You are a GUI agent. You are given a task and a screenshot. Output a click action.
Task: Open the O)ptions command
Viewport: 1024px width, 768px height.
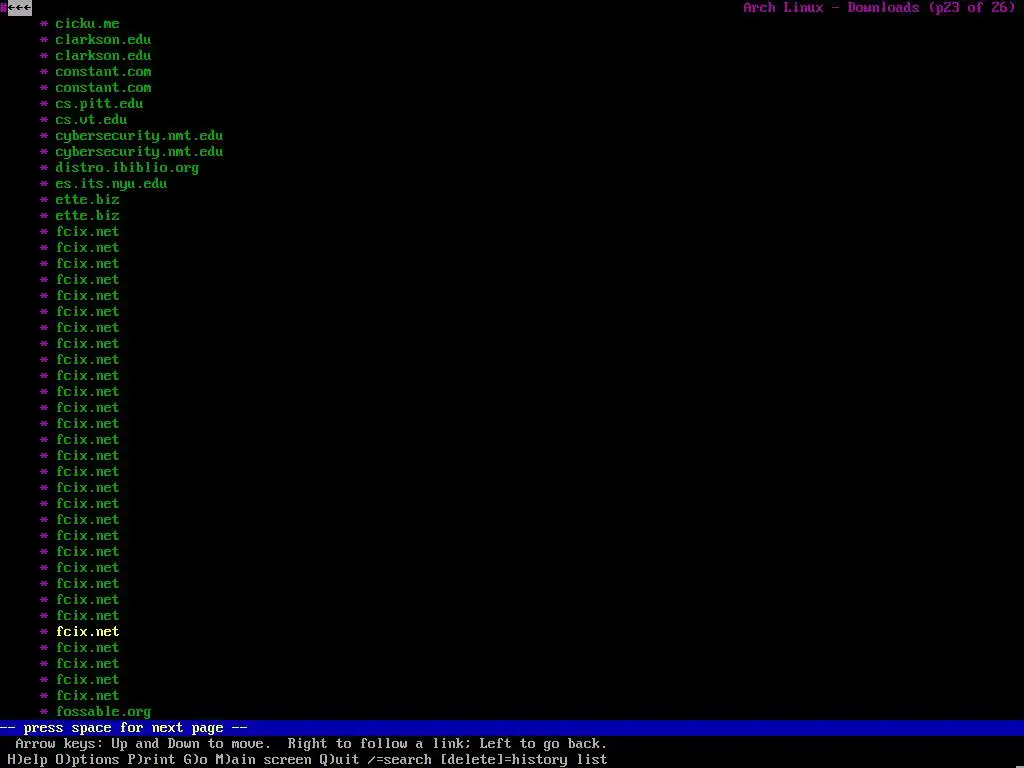(88, 760)
